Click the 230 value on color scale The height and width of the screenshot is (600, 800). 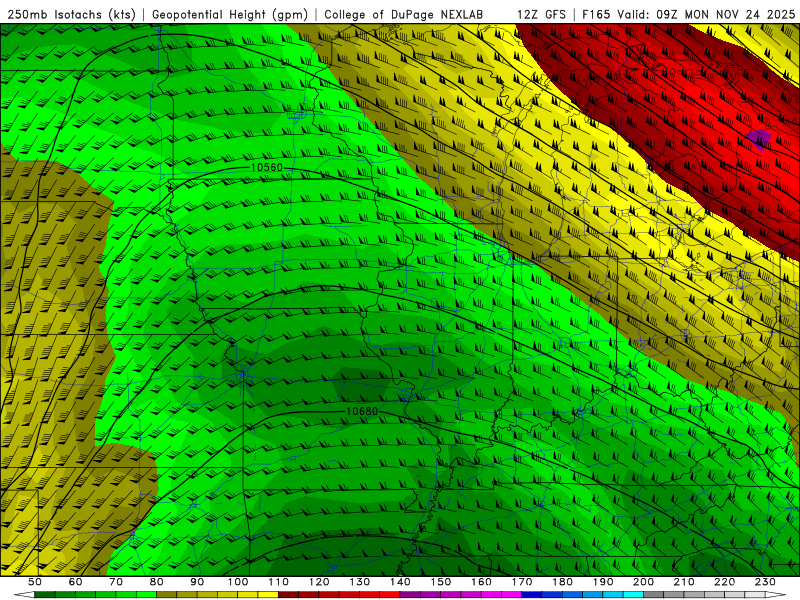(x=765, y=582)
